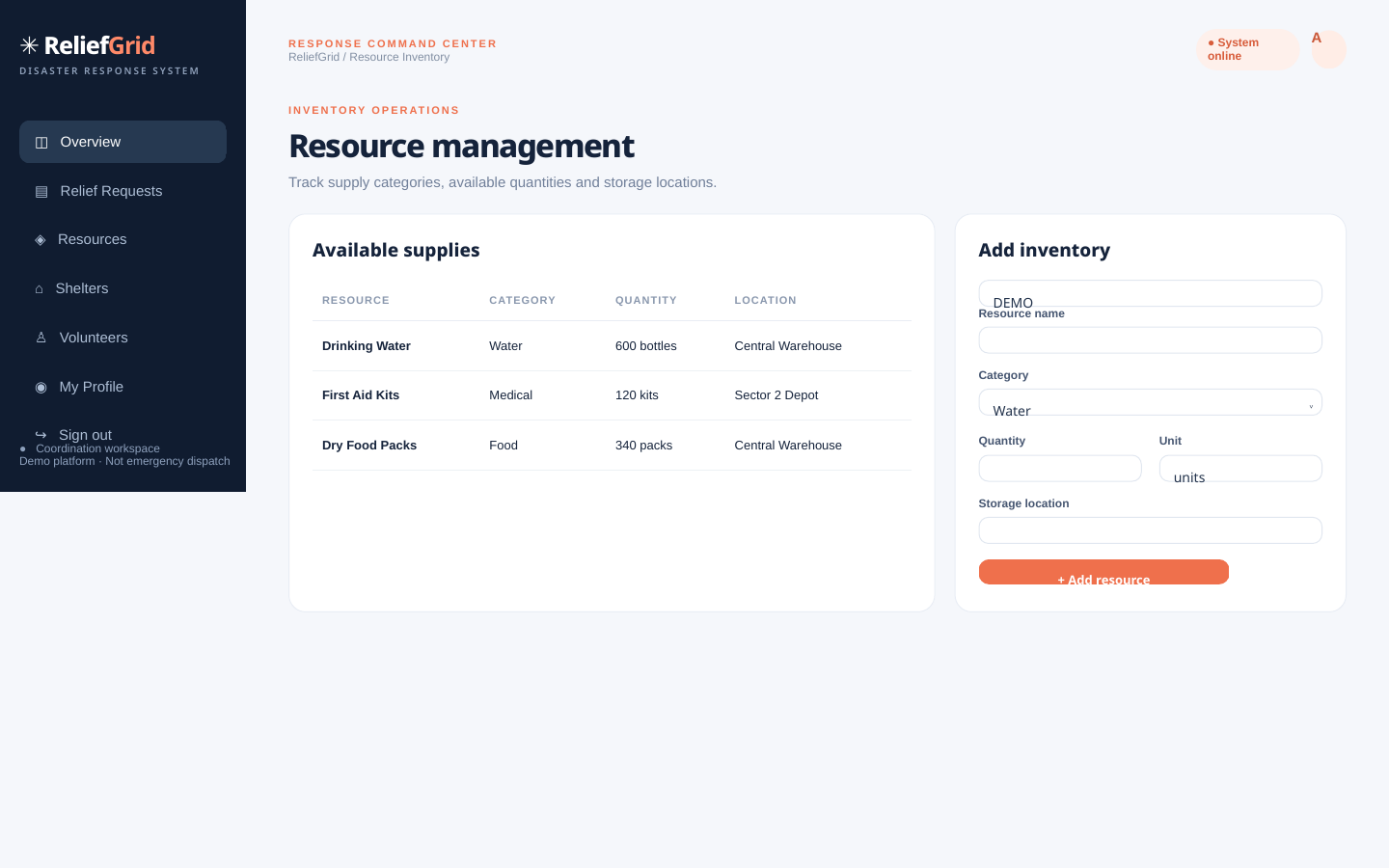Click the Resource management page title

(x=461, y=147)
